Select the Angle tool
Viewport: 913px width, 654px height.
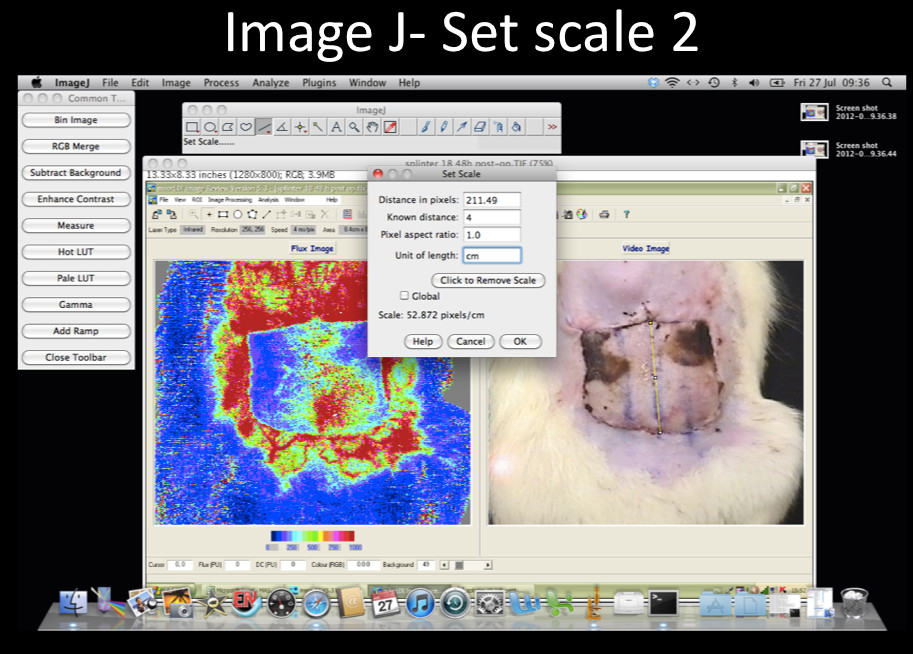[282, 127]
